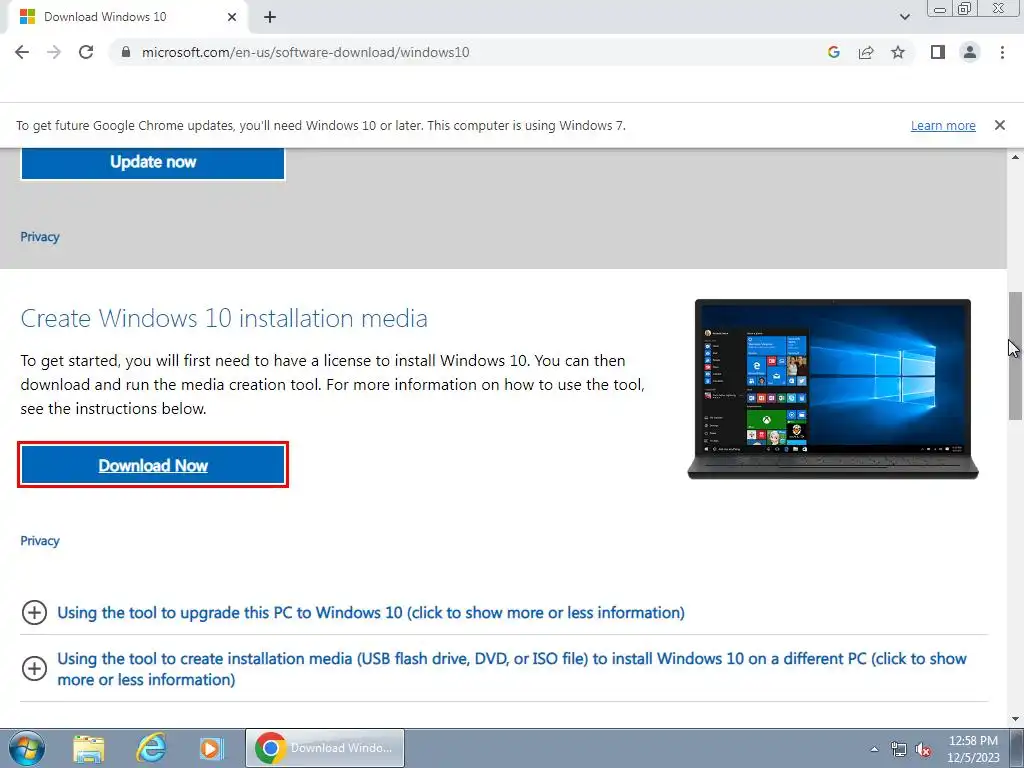The image size is (1024, 768).
Task: Open the side panel icon
Action: coord(938,52)
